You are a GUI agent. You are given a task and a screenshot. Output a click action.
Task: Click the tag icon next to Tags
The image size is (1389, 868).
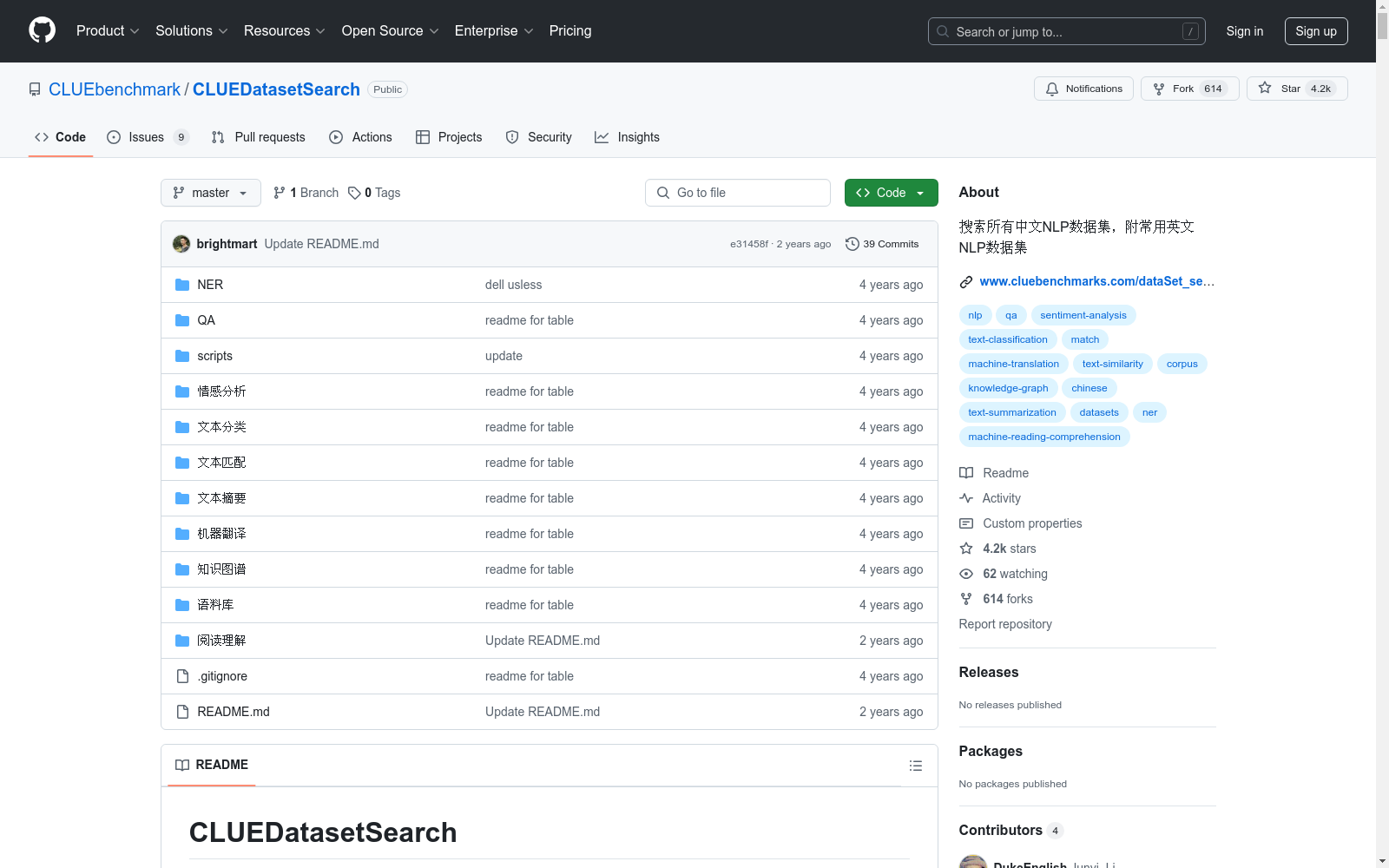point(354,193)
